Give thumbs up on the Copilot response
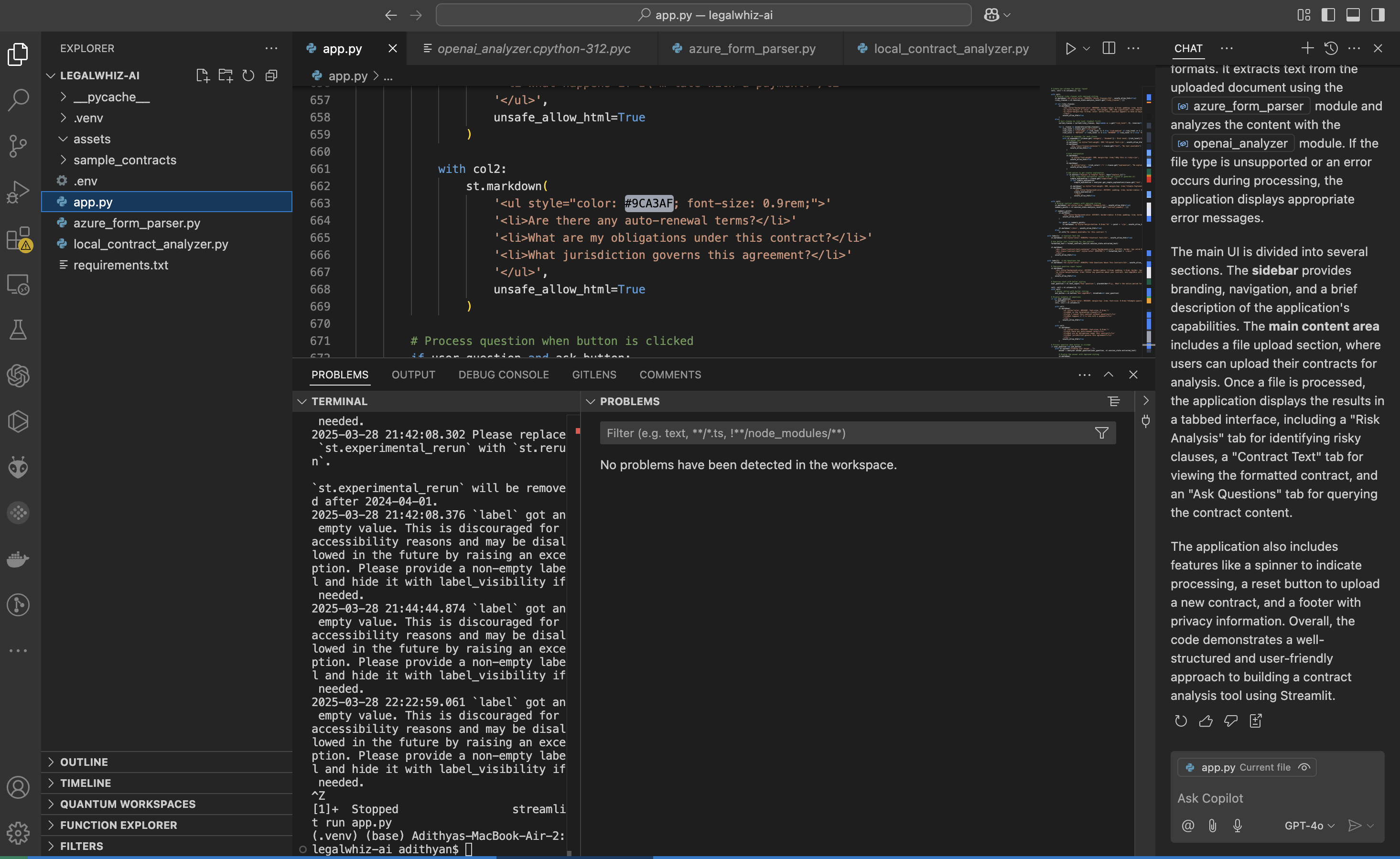The height and width of the screenshot is (859, 1400). pyautogui.click(x=1206, y=721)
